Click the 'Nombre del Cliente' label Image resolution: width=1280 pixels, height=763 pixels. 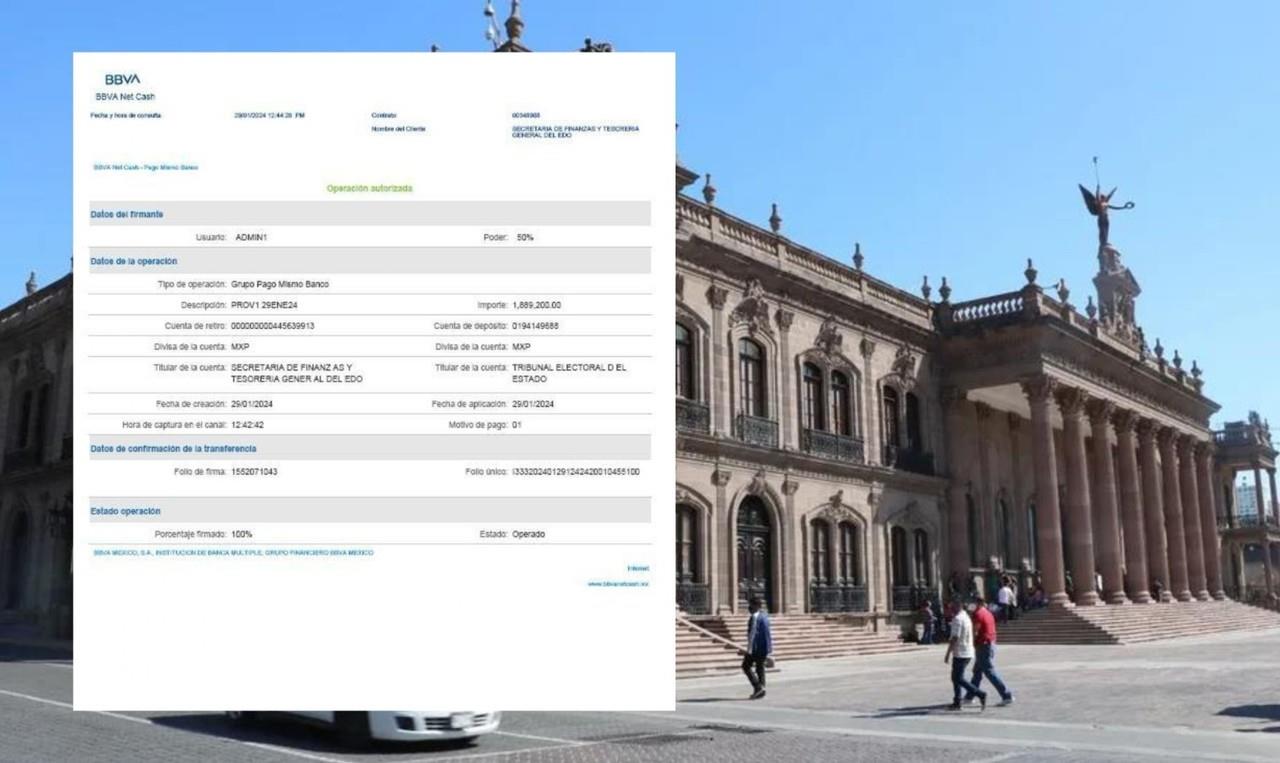point(398,129)
